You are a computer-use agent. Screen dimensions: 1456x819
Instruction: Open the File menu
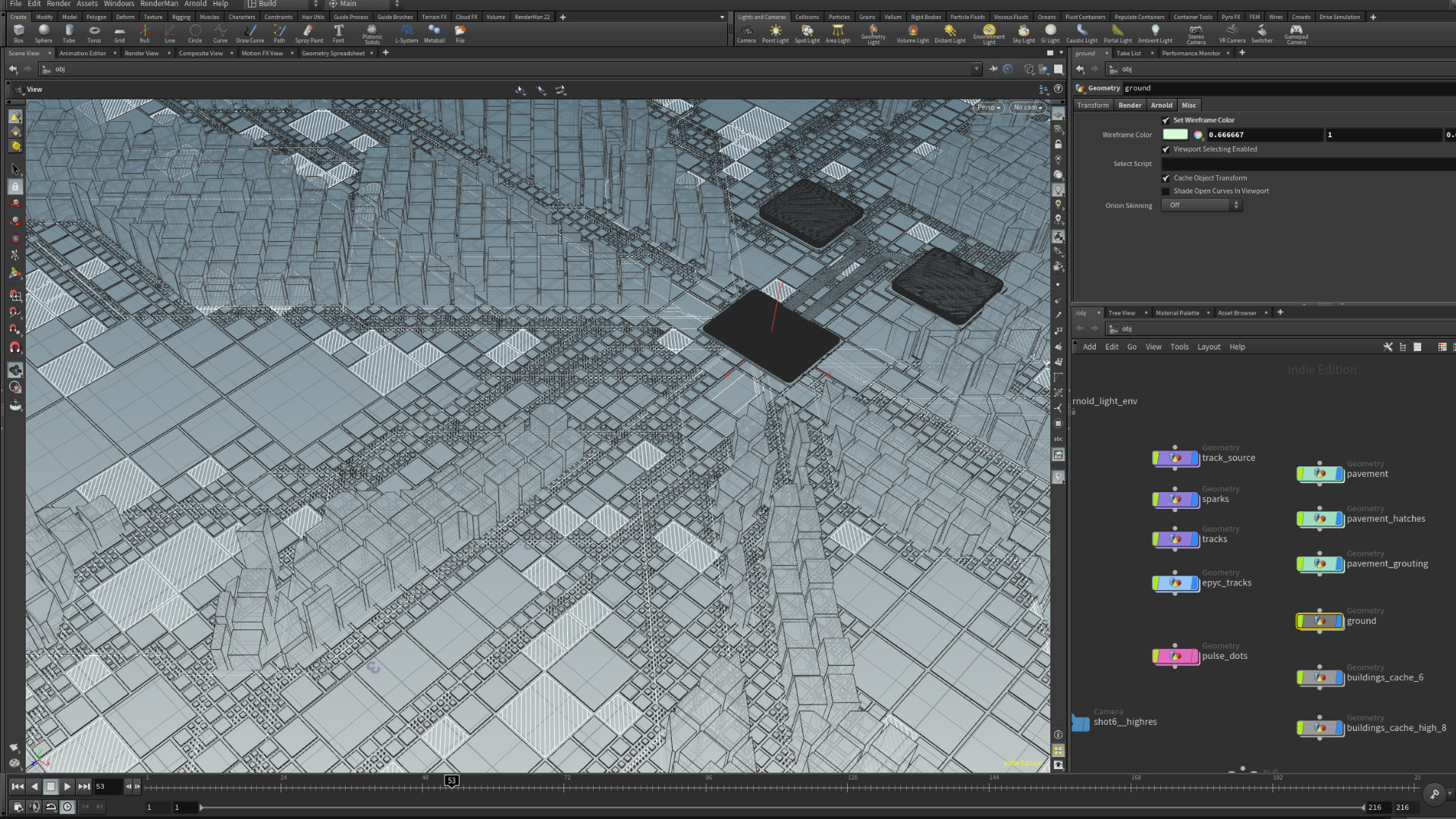pos(16,4)
